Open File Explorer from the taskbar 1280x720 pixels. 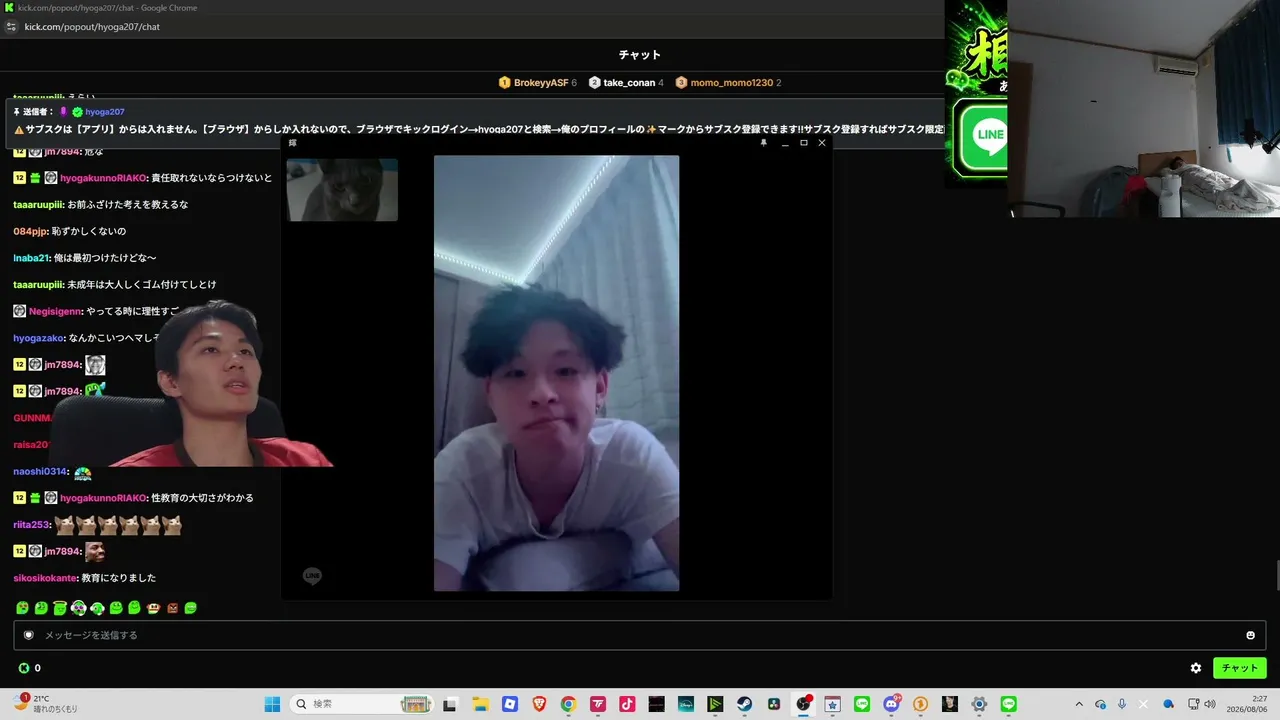pos(480,704)
